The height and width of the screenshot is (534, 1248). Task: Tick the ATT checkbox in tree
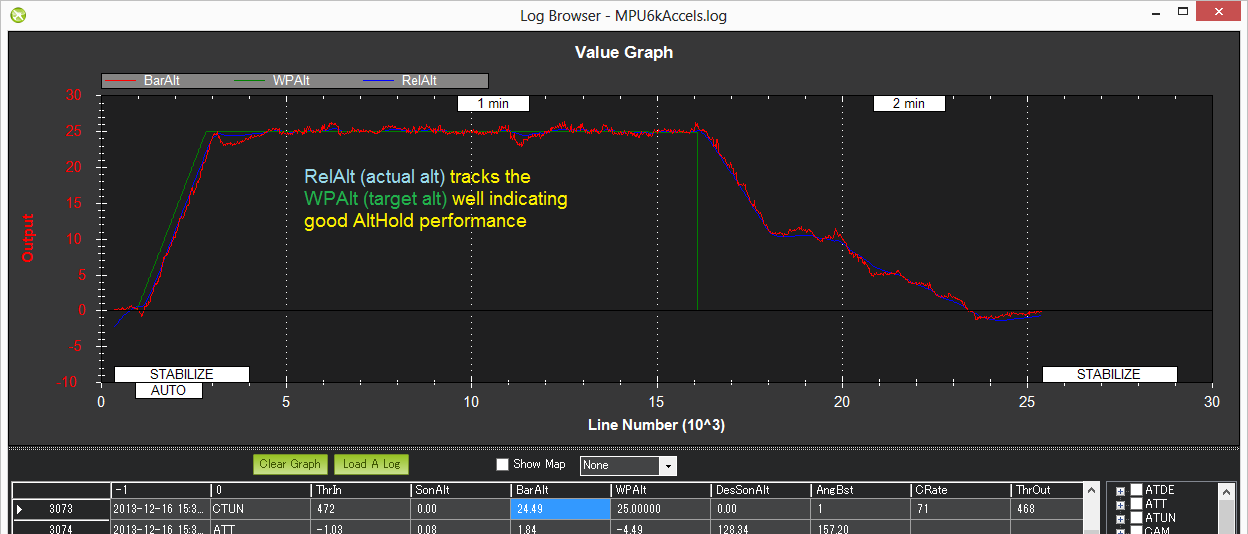[x=1136, y=504]
